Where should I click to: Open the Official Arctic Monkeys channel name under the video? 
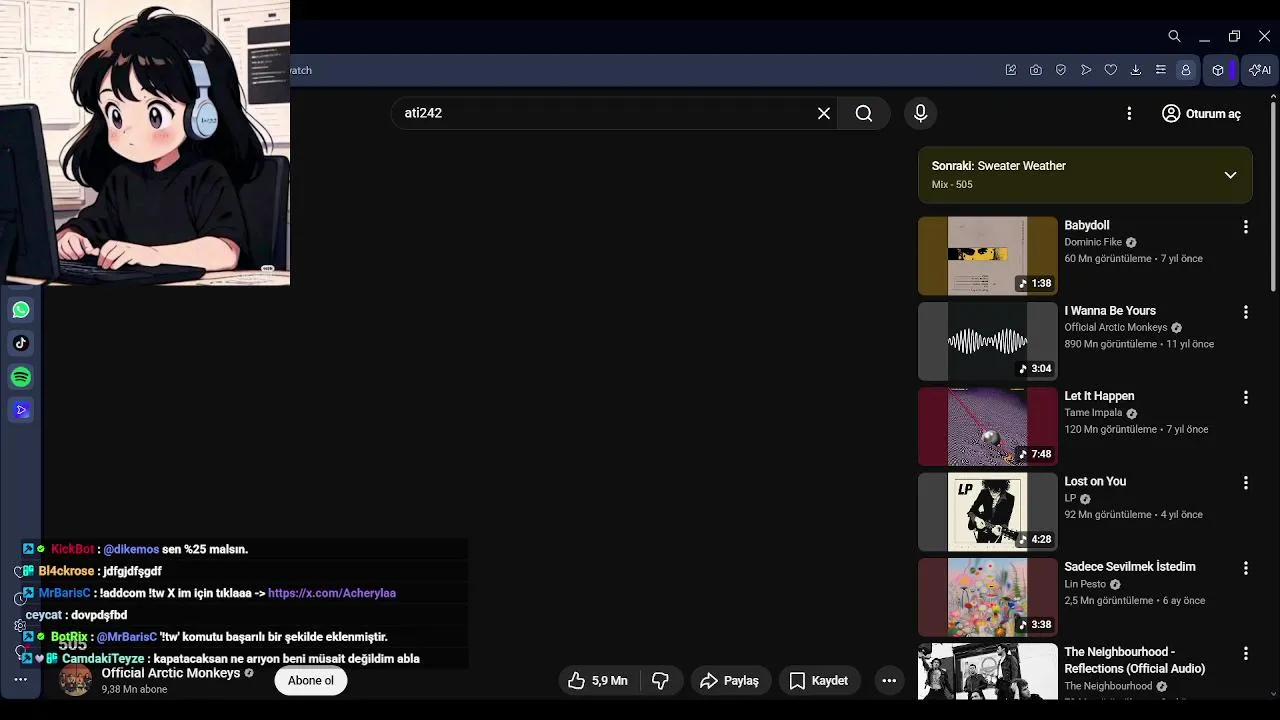click(x=171, y=673)
